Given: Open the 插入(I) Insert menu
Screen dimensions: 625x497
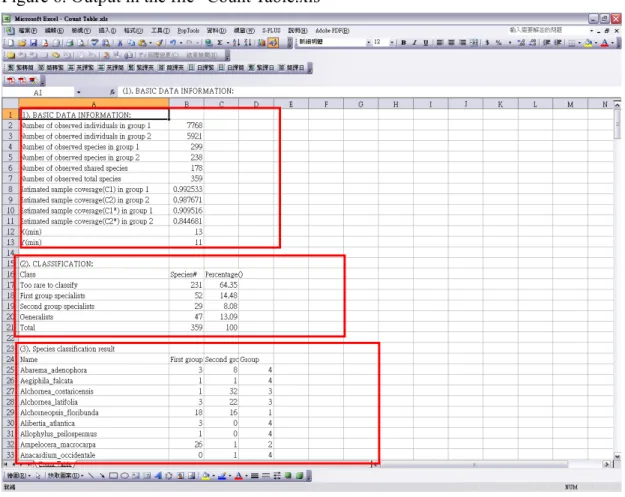Looking at the screenshot, I should (107, 31).
